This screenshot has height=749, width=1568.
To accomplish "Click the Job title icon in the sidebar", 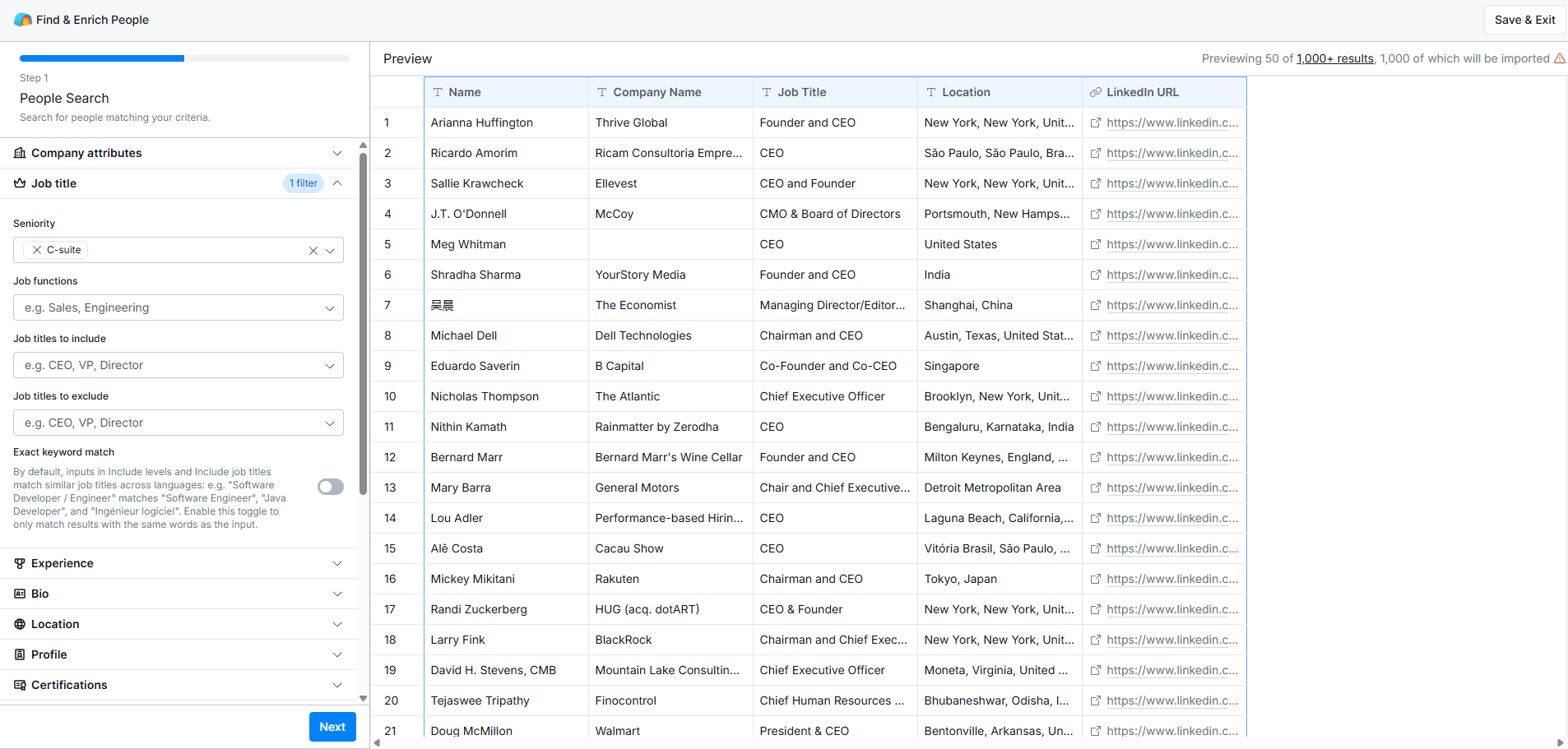I will point(19,183).
